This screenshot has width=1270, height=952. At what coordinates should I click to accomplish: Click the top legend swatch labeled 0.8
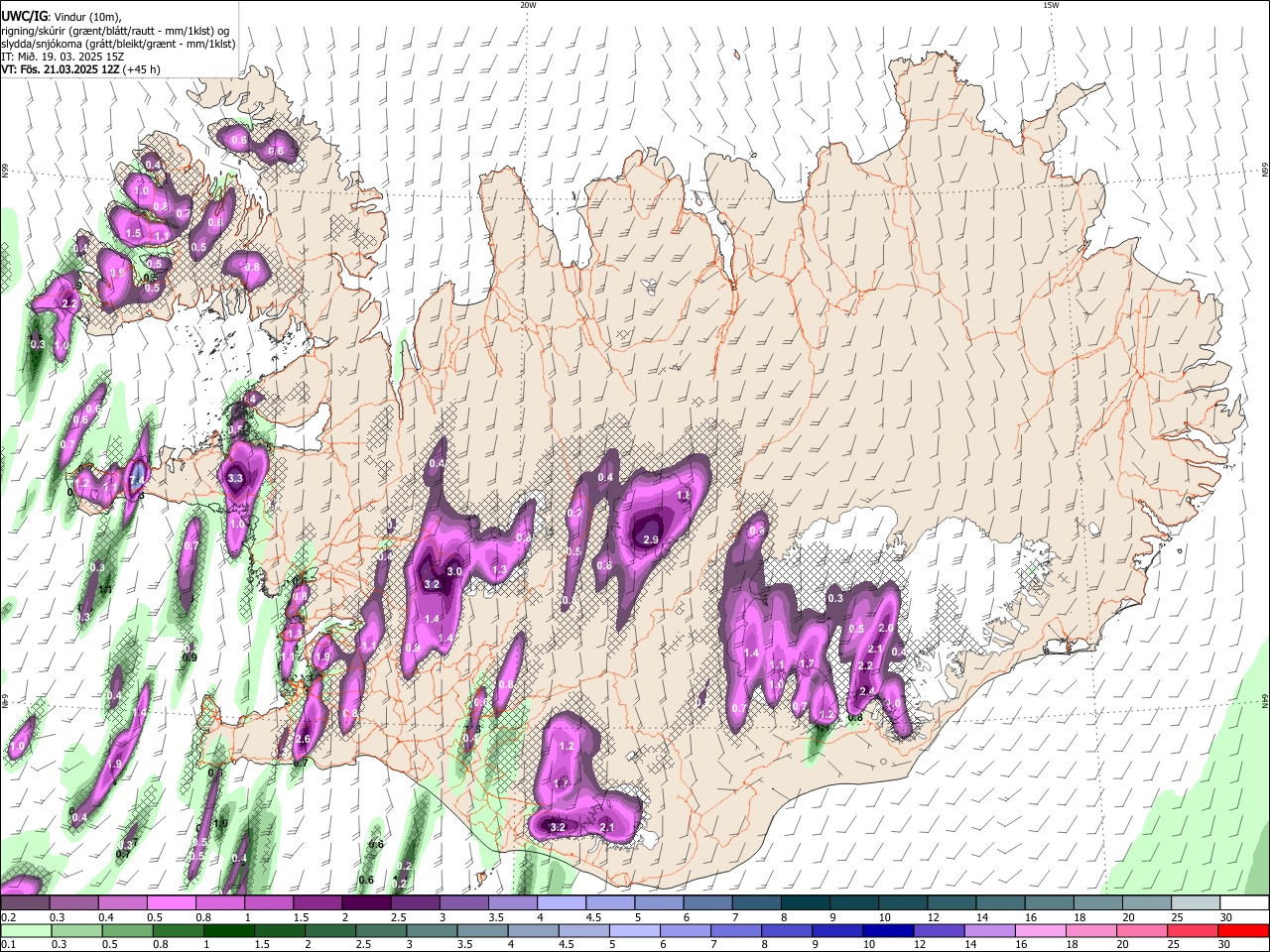(x=219, y=903)
